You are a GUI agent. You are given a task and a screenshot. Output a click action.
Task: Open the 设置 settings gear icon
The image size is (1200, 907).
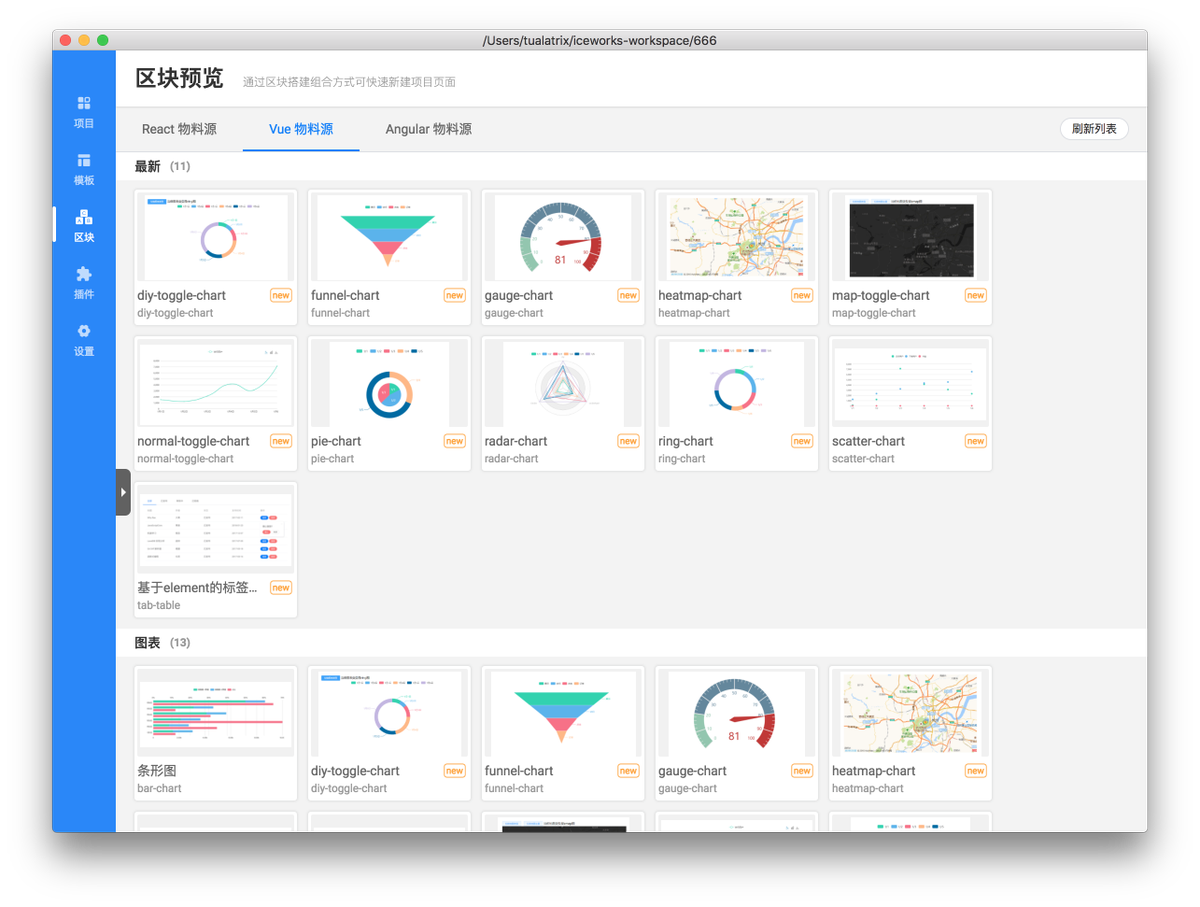coord(84,340)
